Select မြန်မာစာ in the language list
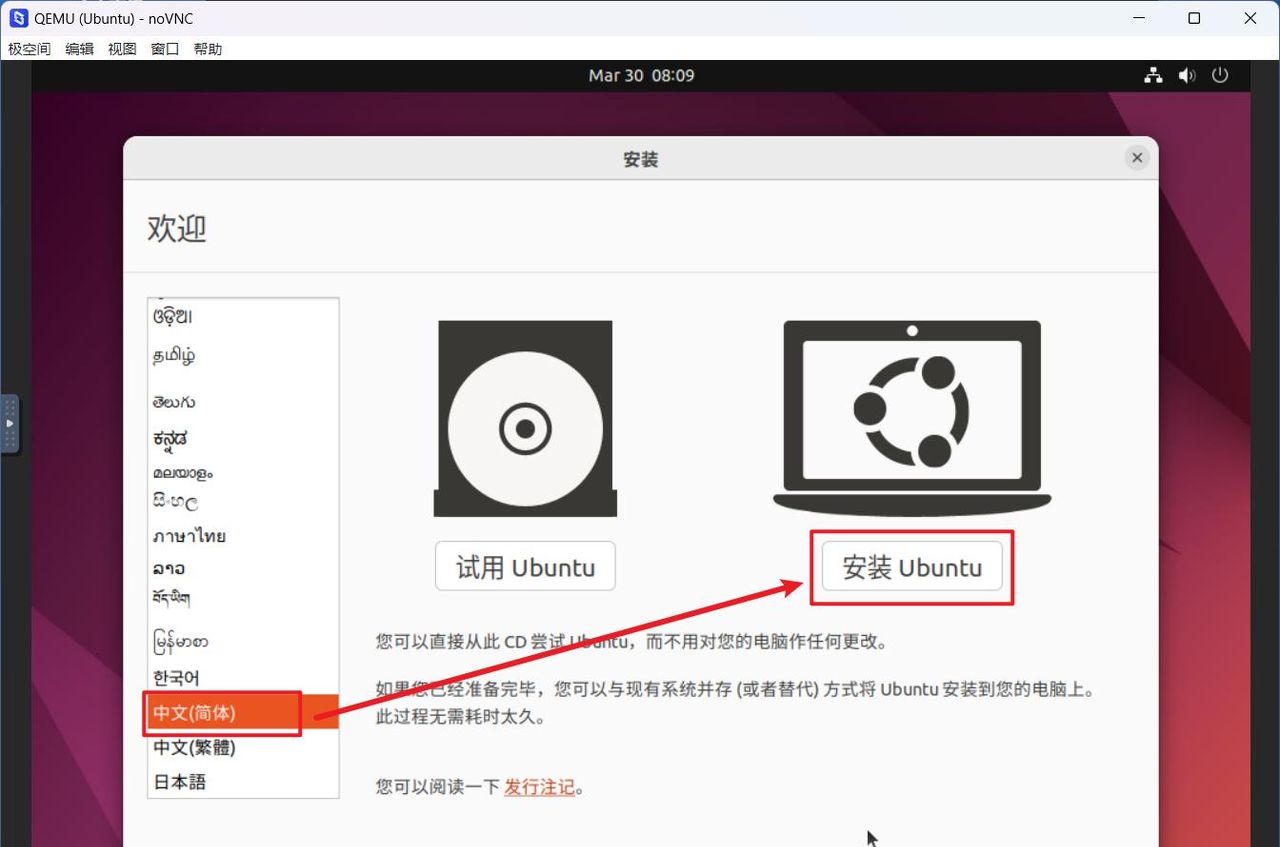This screenshot has height=847, width=1280. coord(243,642)
